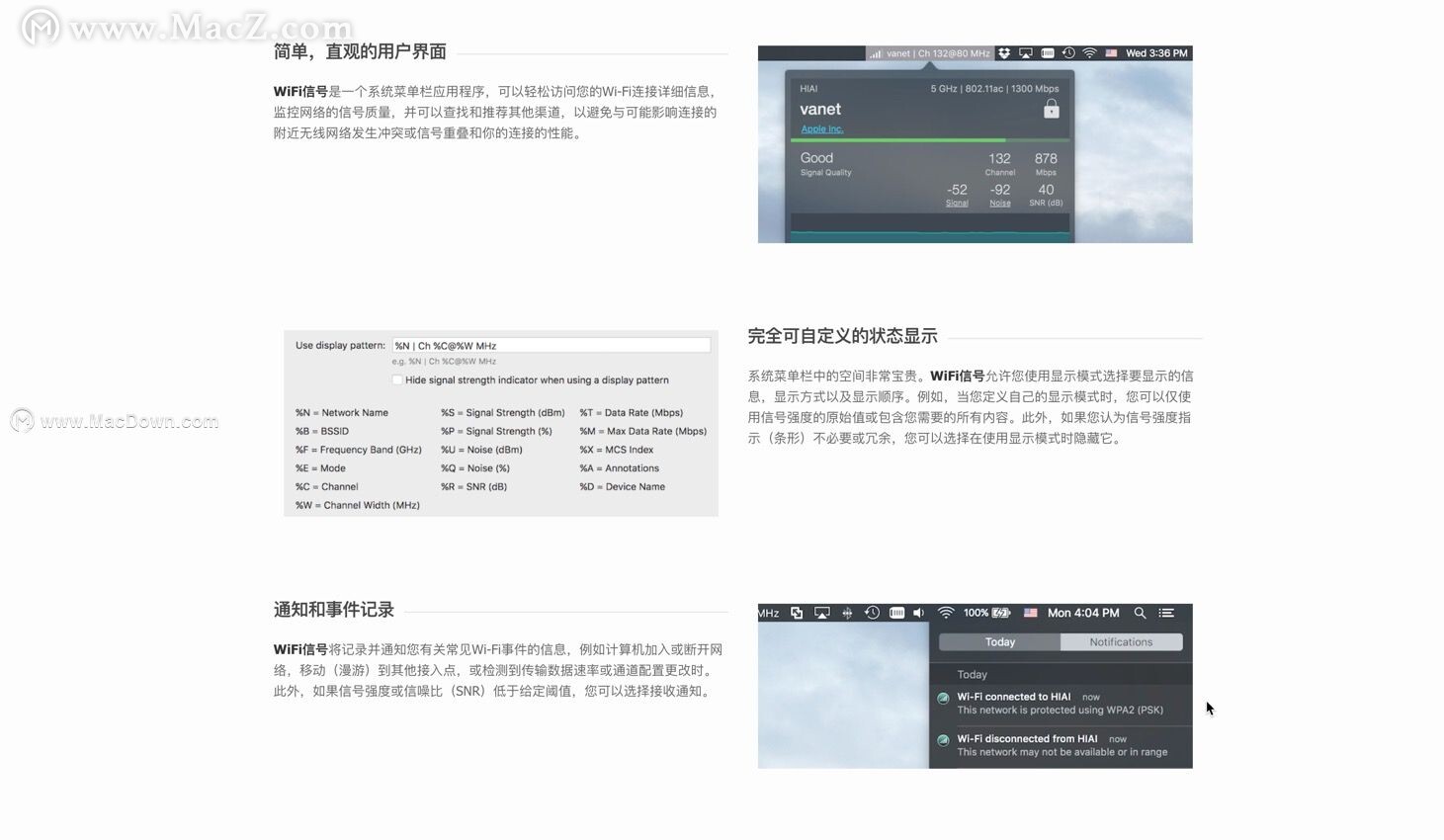
Task: Click the teal signal history graph
Action: [929, 229]
